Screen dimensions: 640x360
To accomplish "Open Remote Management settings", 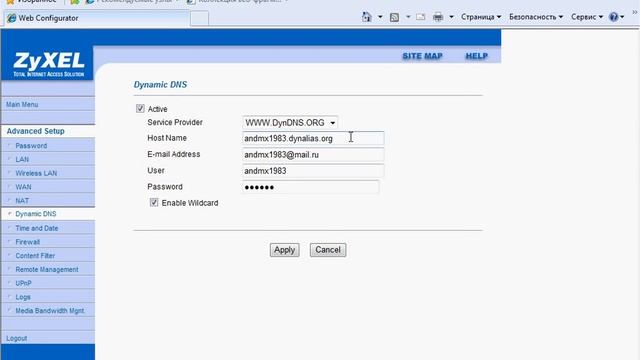I will click(47, 269).
